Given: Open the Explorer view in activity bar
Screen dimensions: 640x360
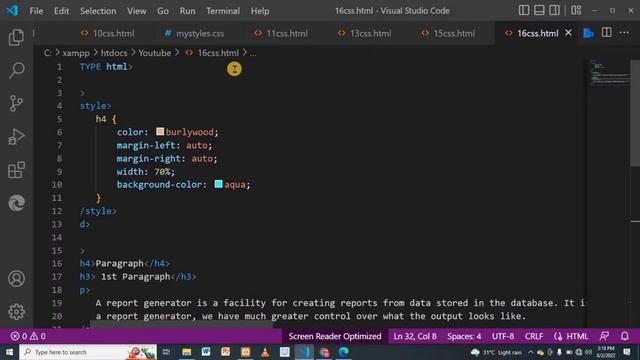Looking at the screenshot, I should 16,37.
